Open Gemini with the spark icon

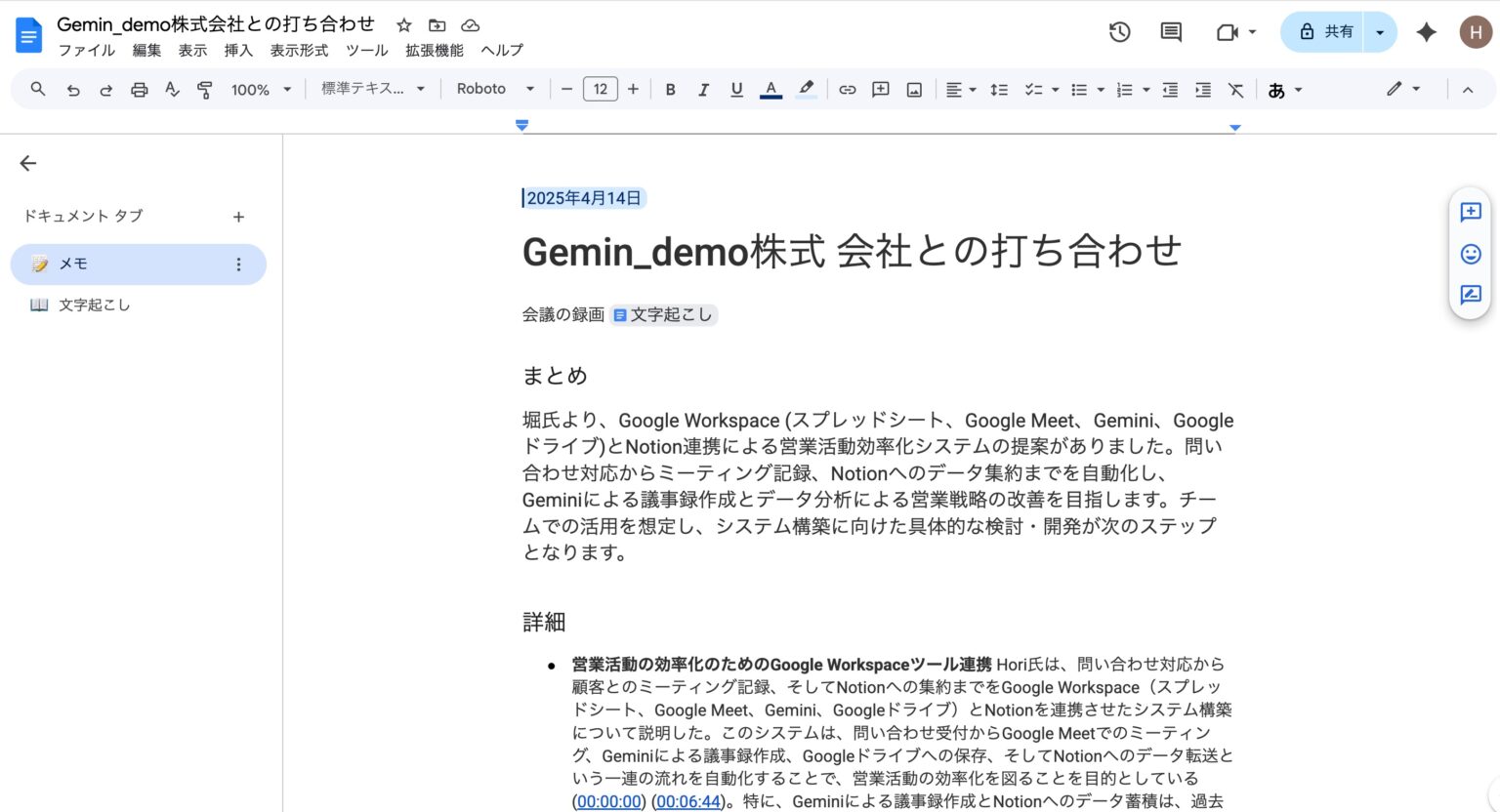pyautogui.click(x=1426, y=31)
